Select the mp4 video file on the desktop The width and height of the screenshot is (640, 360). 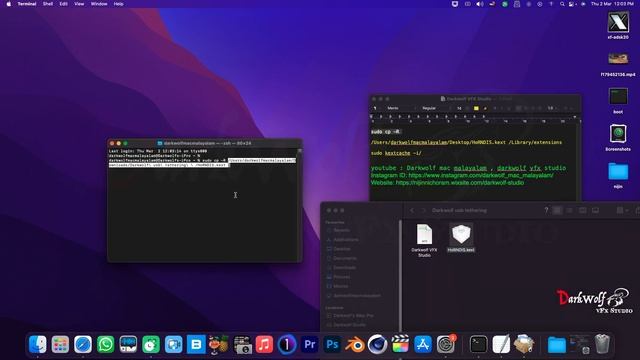coord(618,64)
